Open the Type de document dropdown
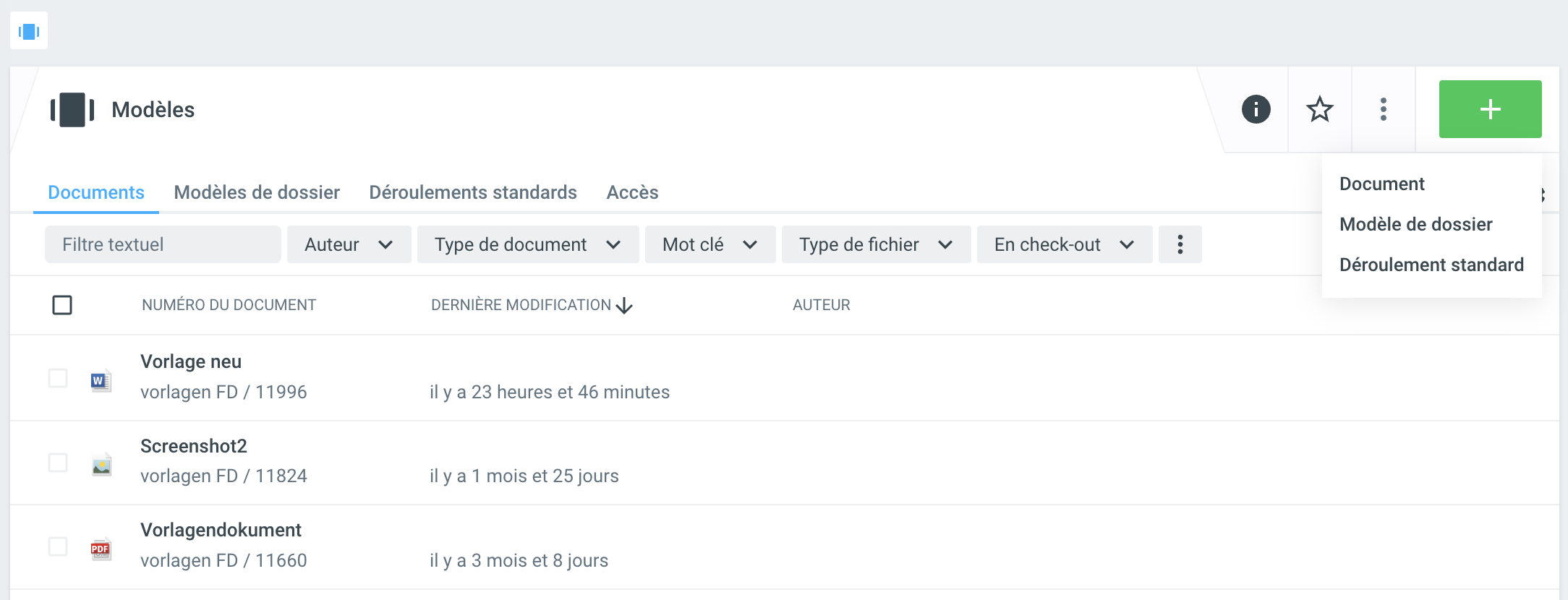Viewport: 1568px width, 600px height. click(x=527, y=244)
